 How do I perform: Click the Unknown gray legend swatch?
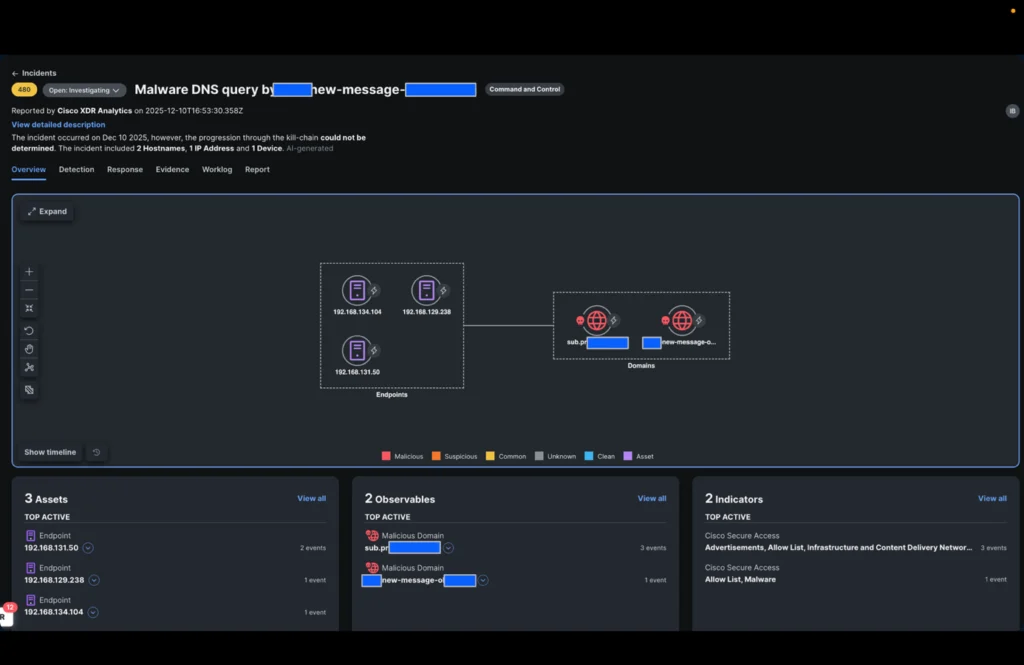[539, 456]
